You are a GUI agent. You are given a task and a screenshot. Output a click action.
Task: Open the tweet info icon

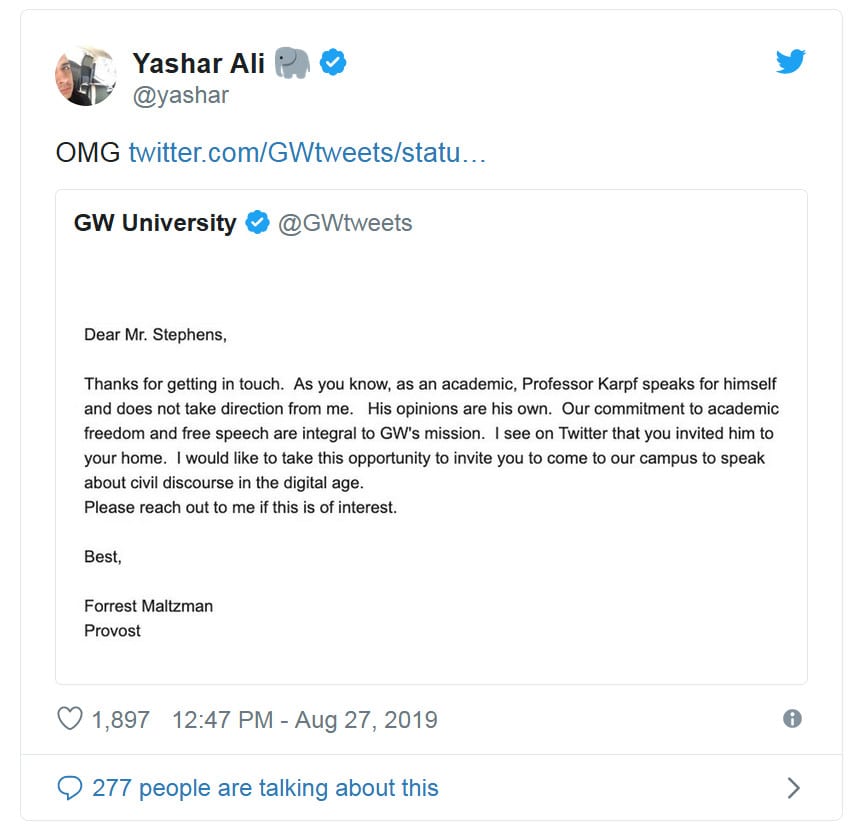(x=792, y=719)
